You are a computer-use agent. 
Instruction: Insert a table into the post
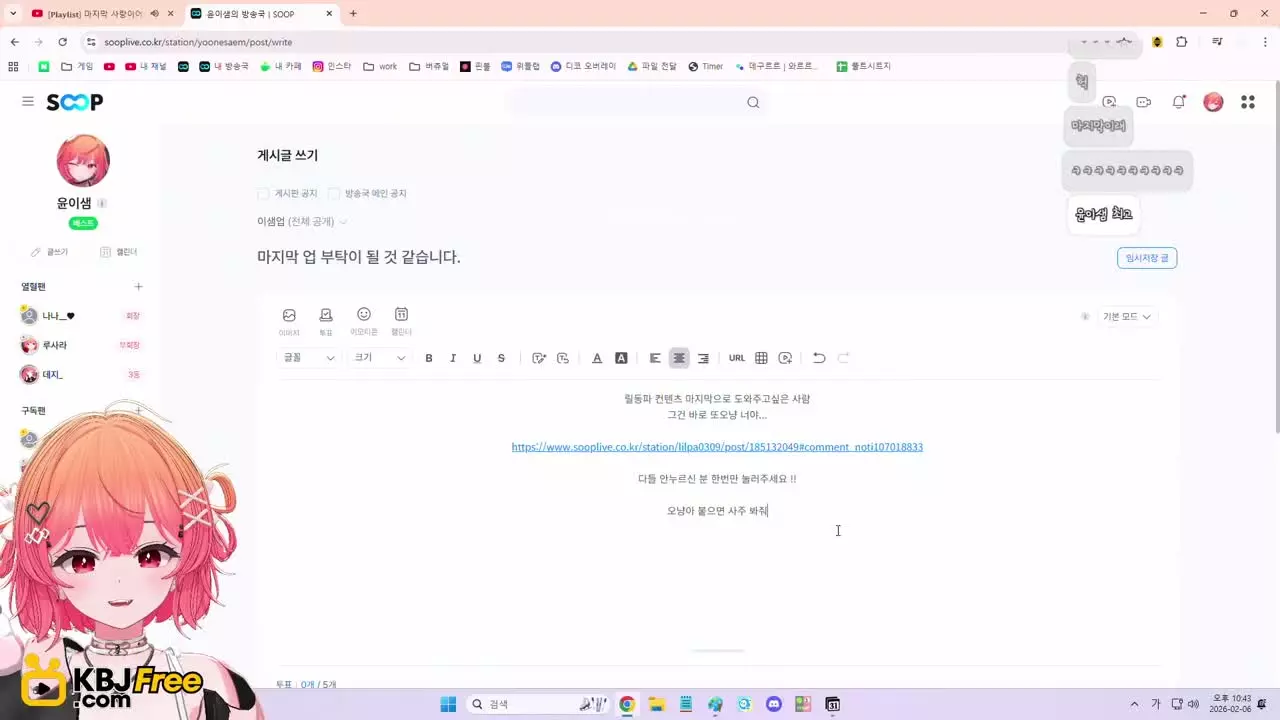[x=761, y=358]
